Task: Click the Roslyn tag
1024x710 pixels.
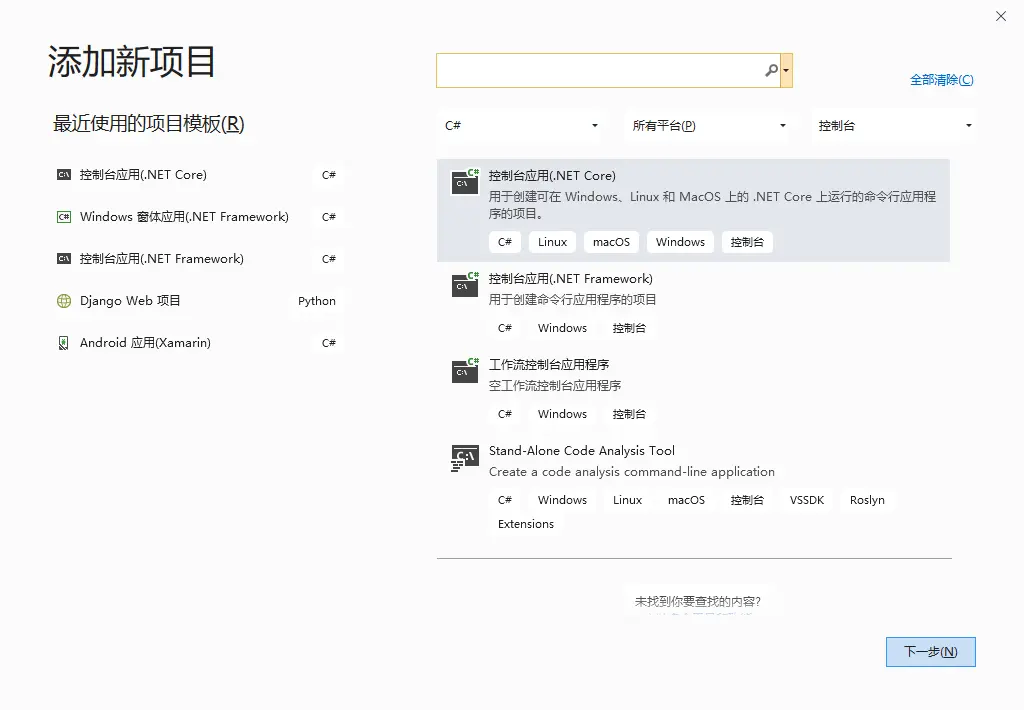Action: 867,500
